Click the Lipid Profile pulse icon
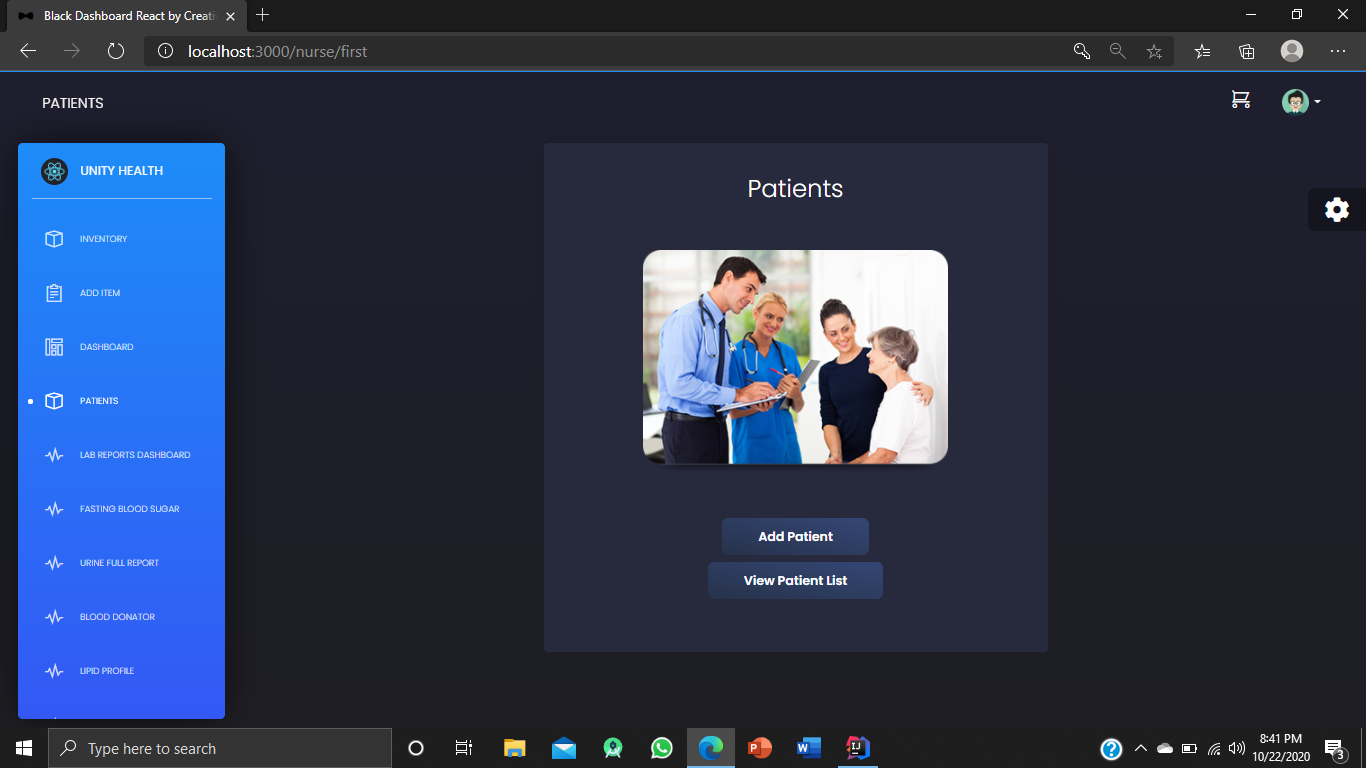Screen dimensions: 1366x768 54,671
